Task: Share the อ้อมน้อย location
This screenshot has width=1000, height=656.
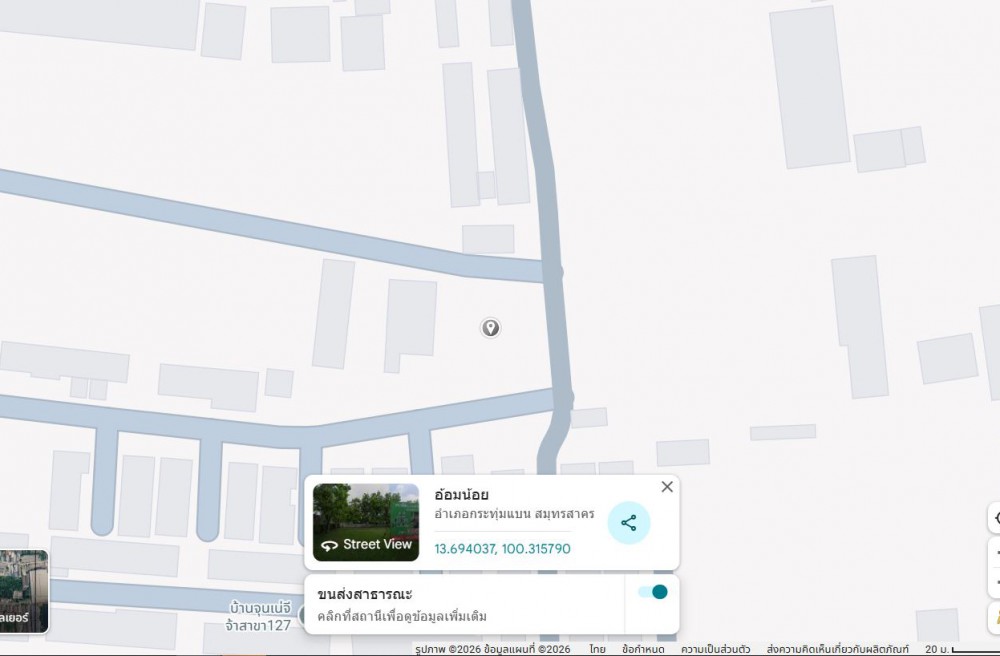Action: [x=629, y=523]
